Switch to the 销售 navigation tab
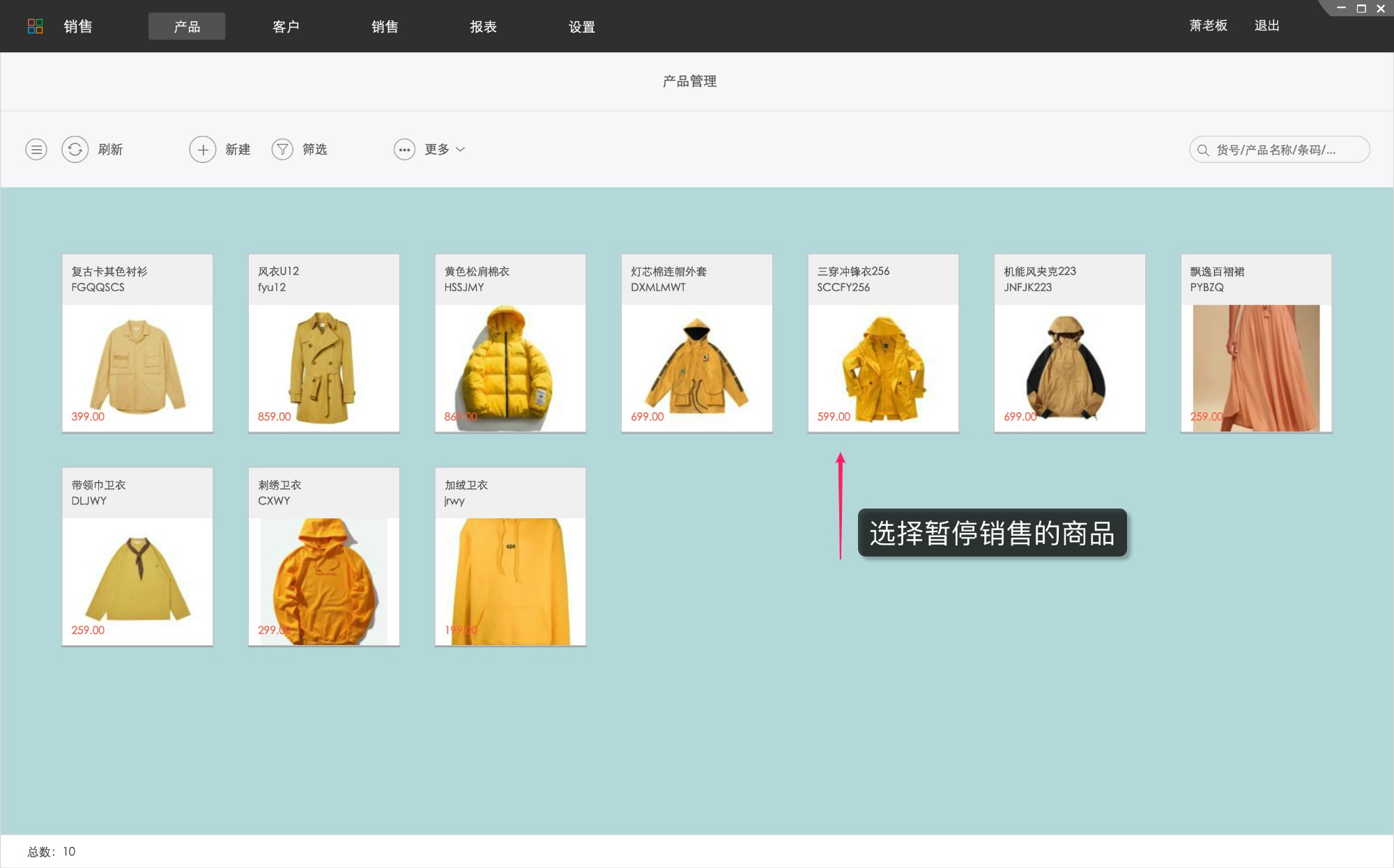Screen dimensions: 1394x868 [x=383, y=26]
